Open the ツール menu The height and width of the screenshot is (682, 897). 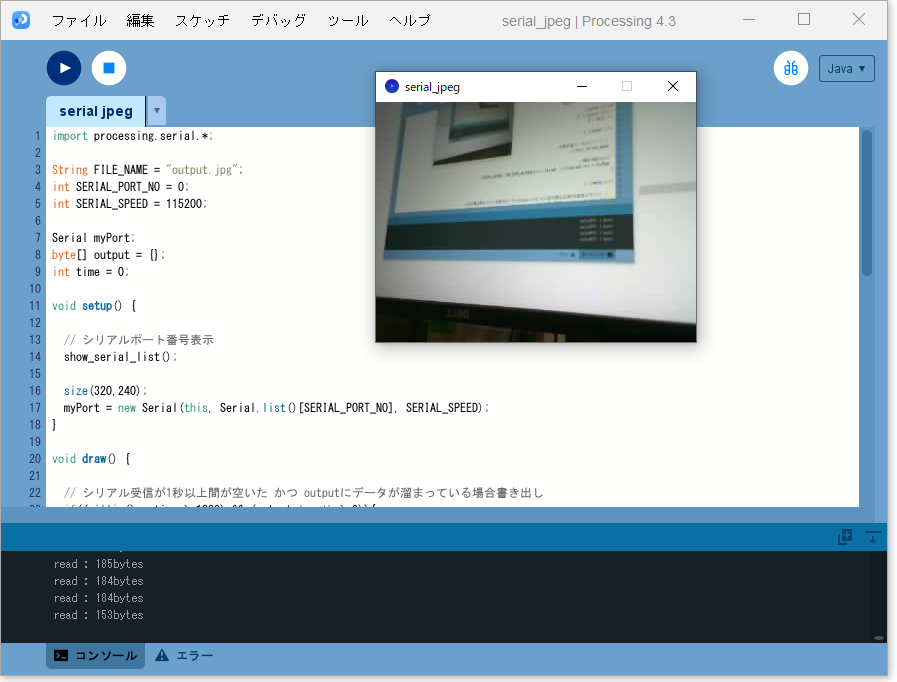pyautogui.click(x=347, y=19)
